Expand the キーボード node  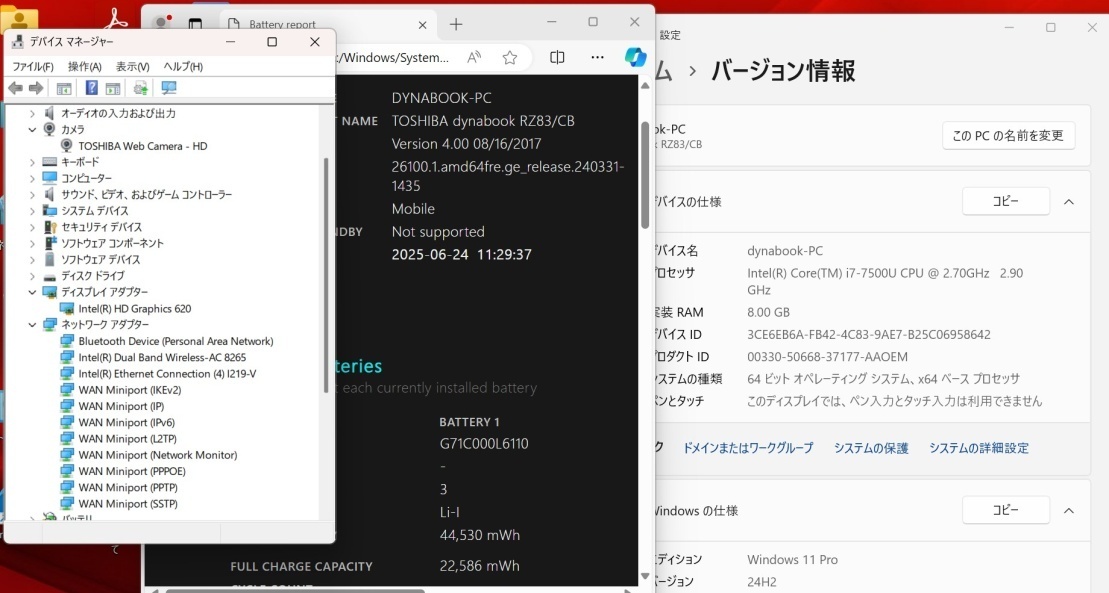32,162
